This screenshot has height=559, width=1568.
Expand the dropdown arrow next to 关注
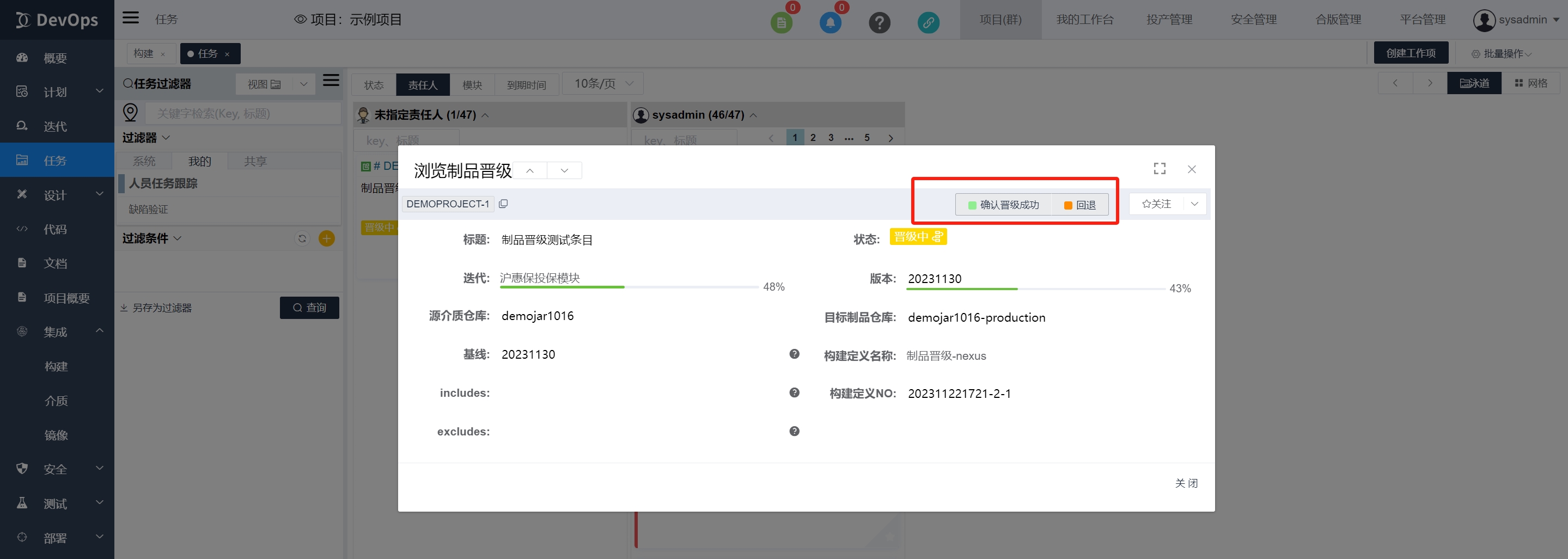tap(1194, 204)
